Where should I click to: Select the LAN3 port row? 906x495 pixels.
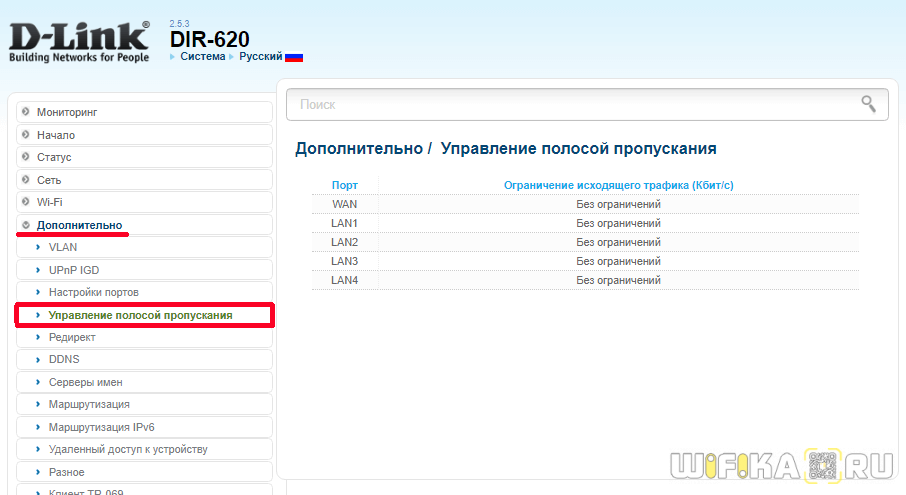click(585, 261)
